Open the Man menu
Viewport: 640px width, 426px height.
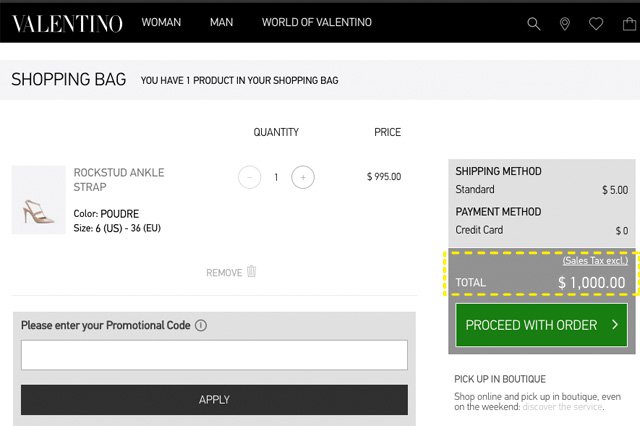tap(221, 23)
